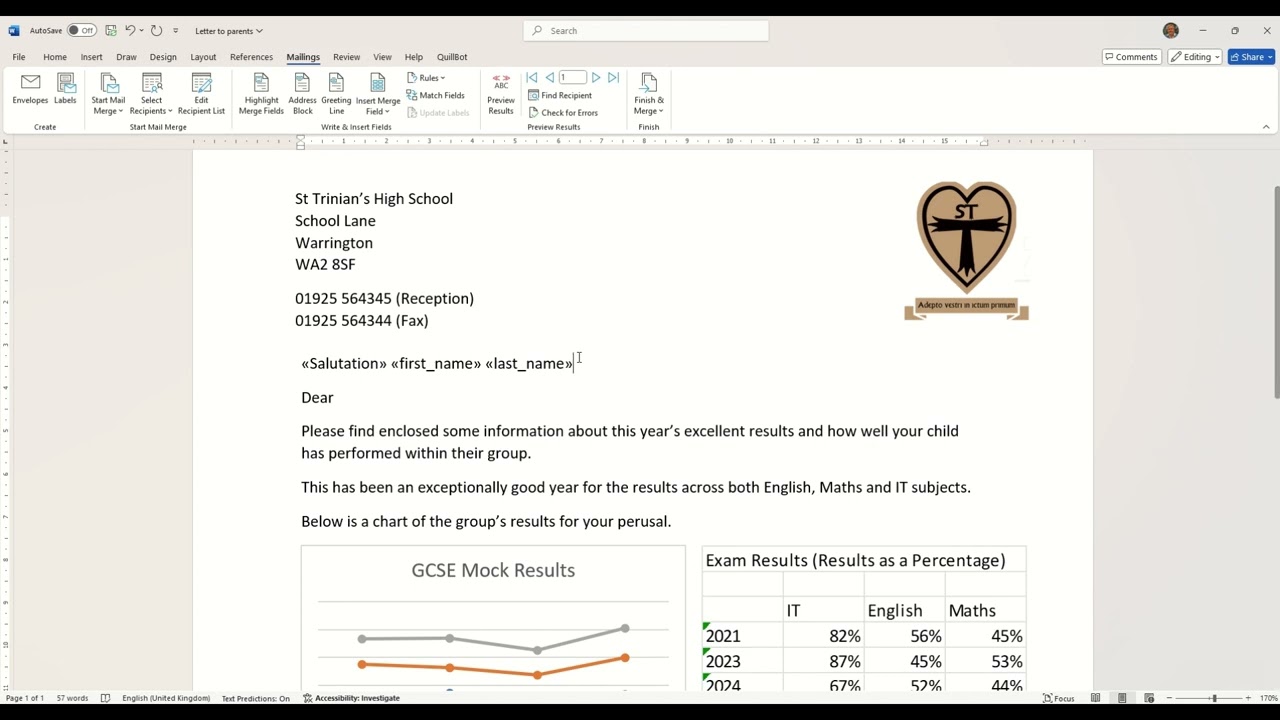
Task: Open the File menu
Action: [19, 57]
